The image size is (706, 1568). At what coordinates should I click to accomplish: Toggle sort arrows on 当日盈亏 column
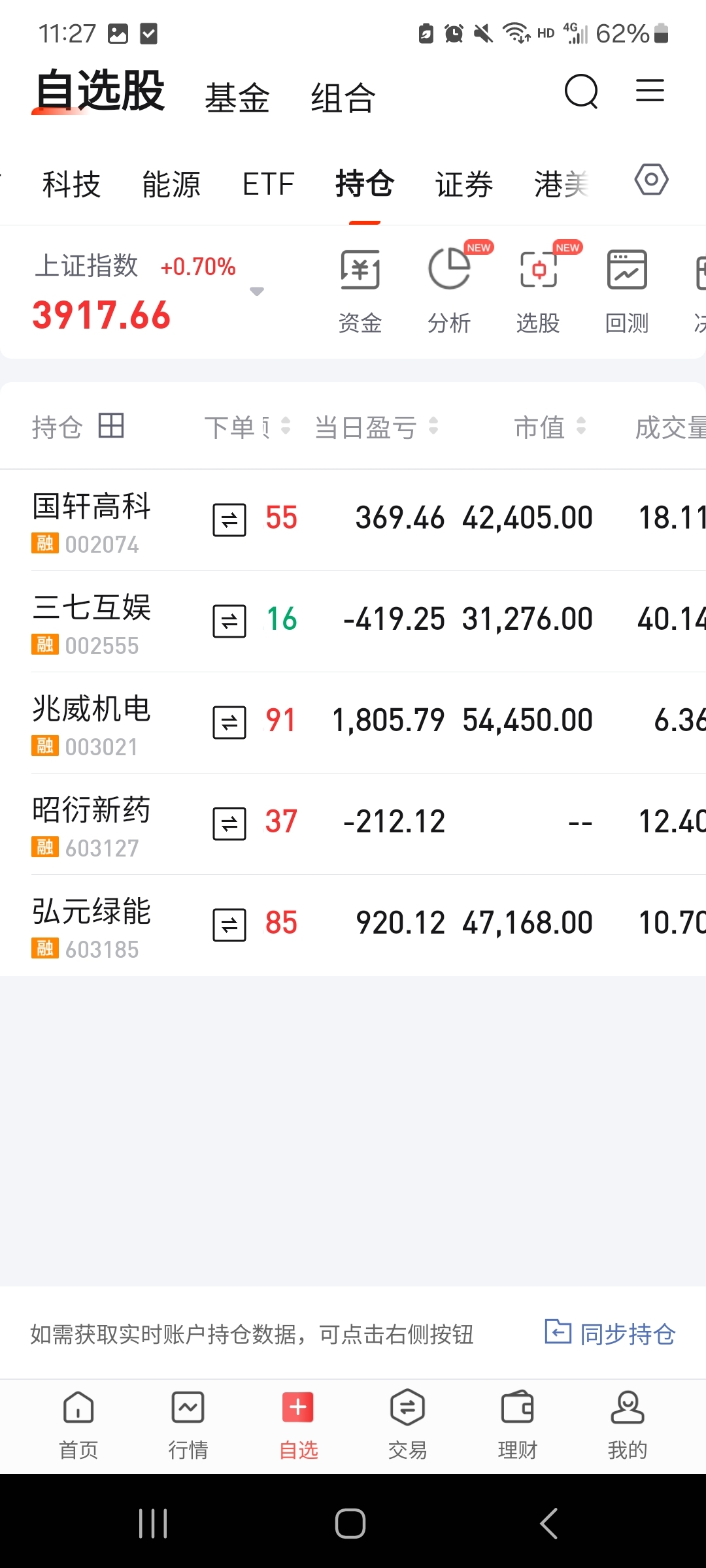click(x=433, y=427)
